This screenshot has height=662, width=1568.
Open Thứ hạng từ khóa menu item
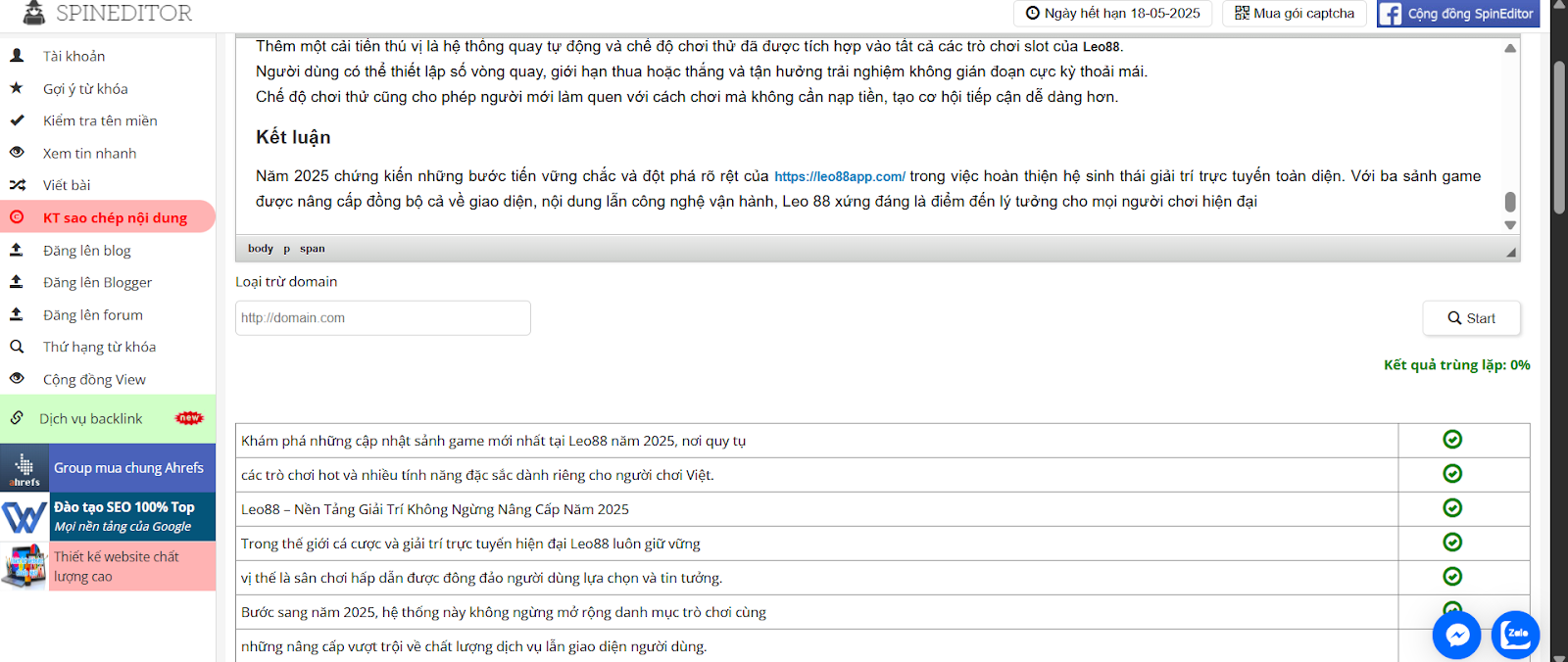pos(108,347)
